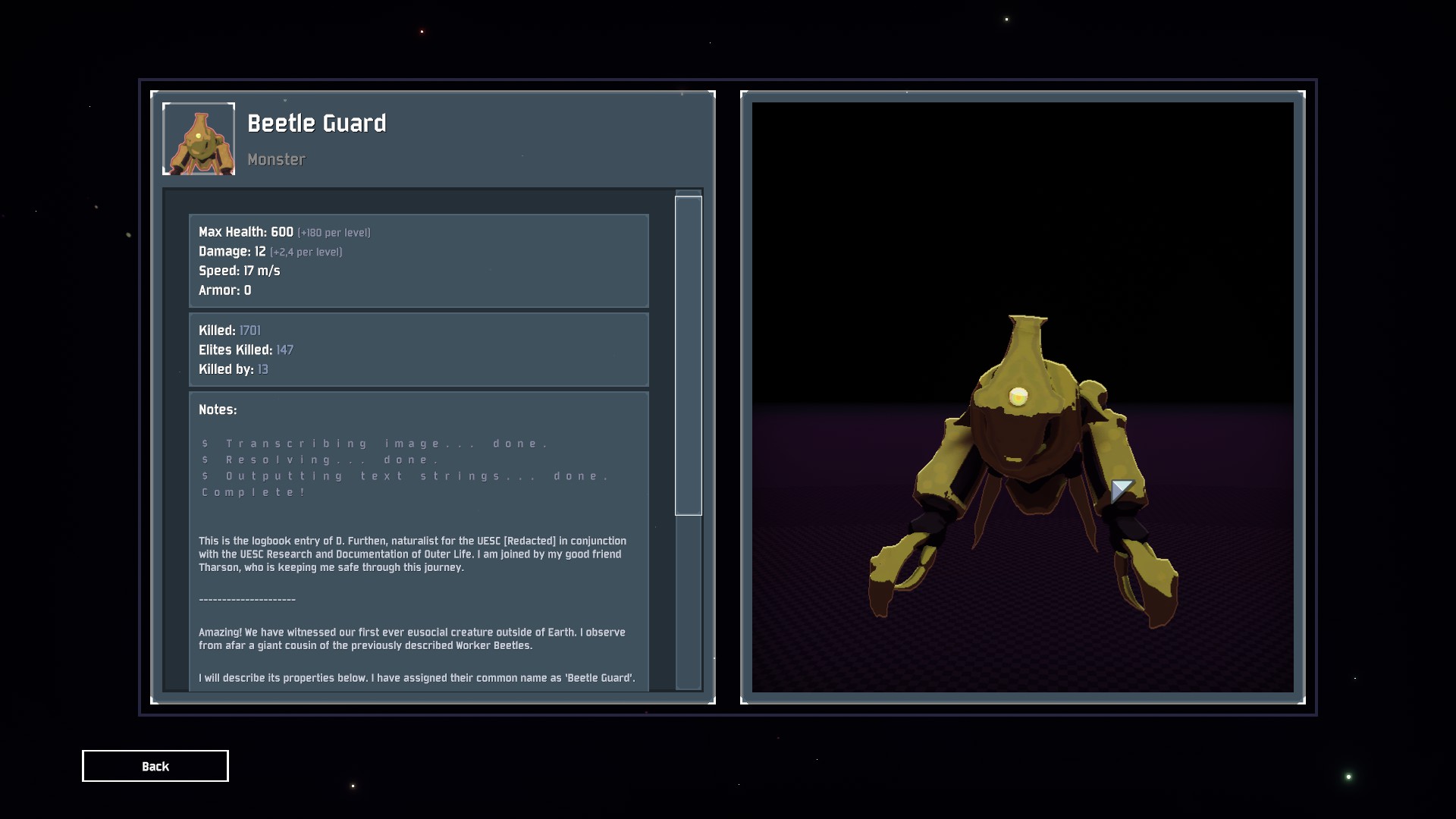Click the Killed 1701 counter
The image size is (1456, 819).
(229, 331)
